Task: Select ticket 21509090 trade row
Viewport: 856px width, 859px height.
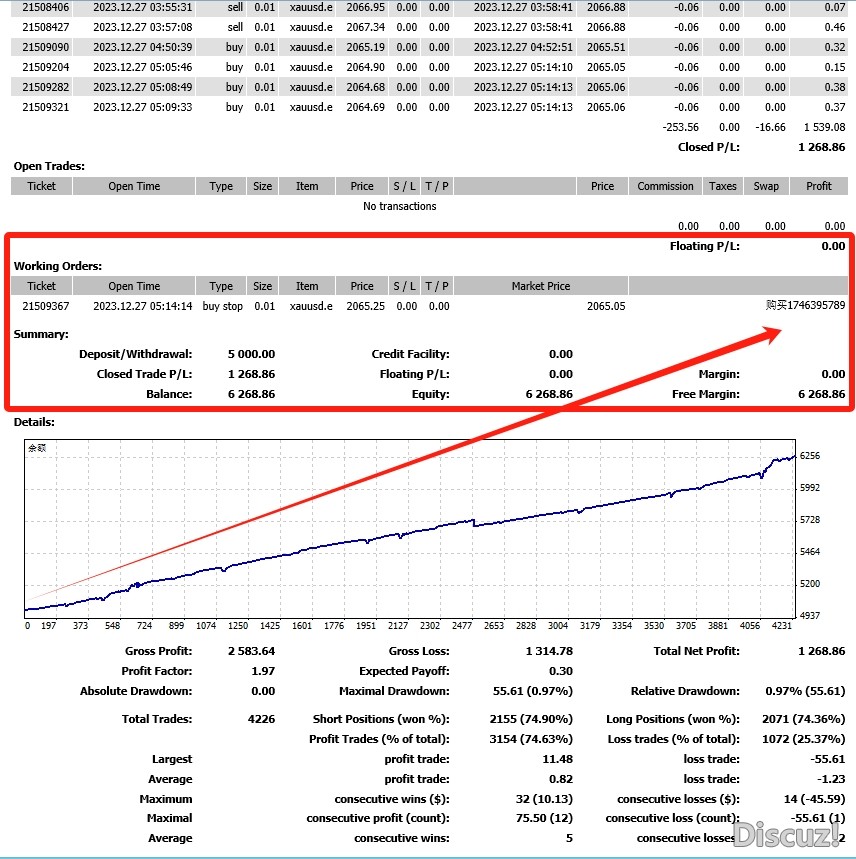Action: point(46,47)
